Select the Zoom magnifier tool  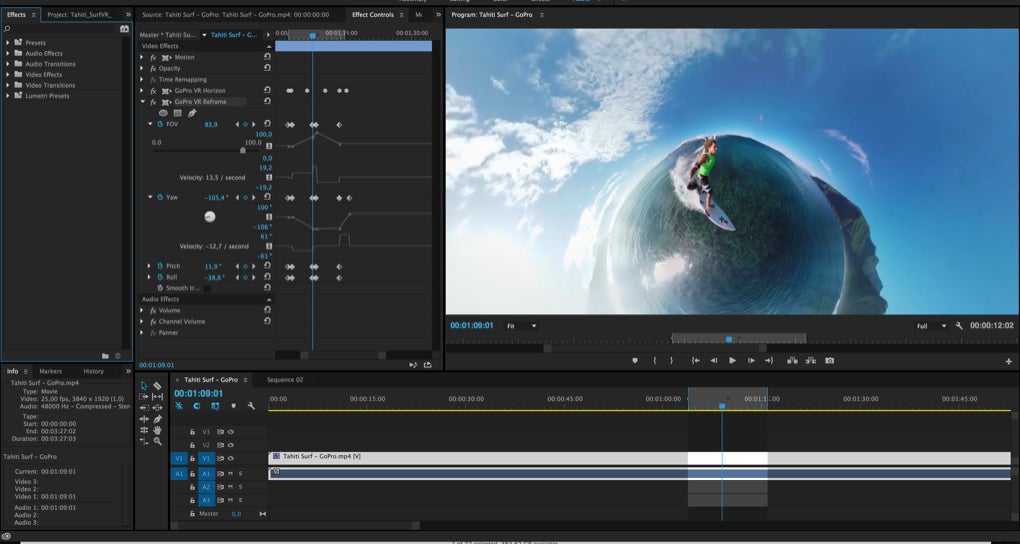[157, 441]
